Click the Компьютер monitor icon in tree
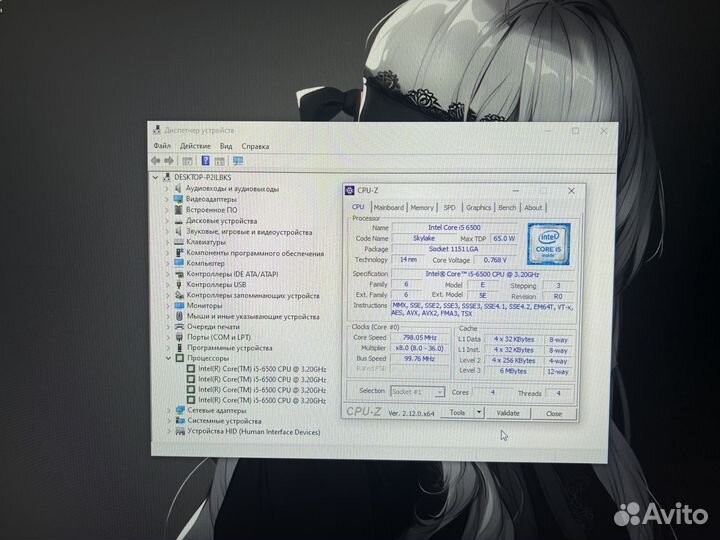Screen dimensions: 720x540 (179, 263)
